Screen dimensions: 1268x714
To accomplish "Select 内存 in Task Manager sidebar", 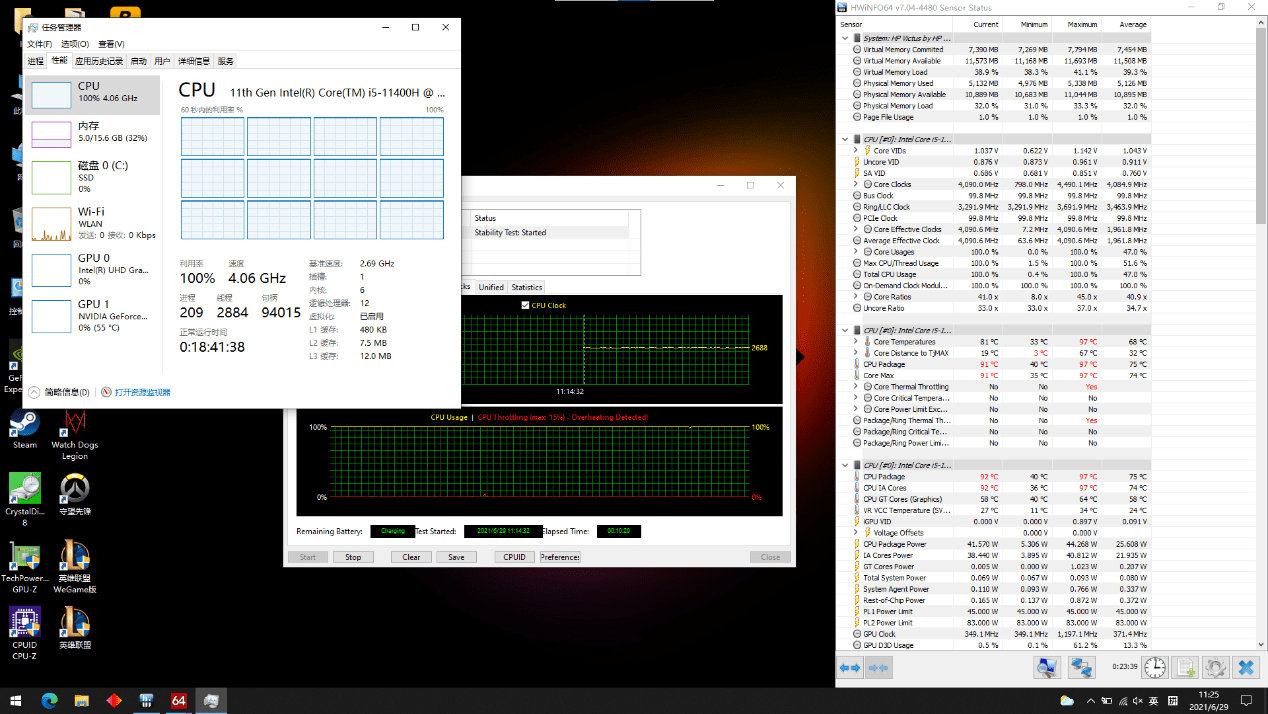I will 91,133.
